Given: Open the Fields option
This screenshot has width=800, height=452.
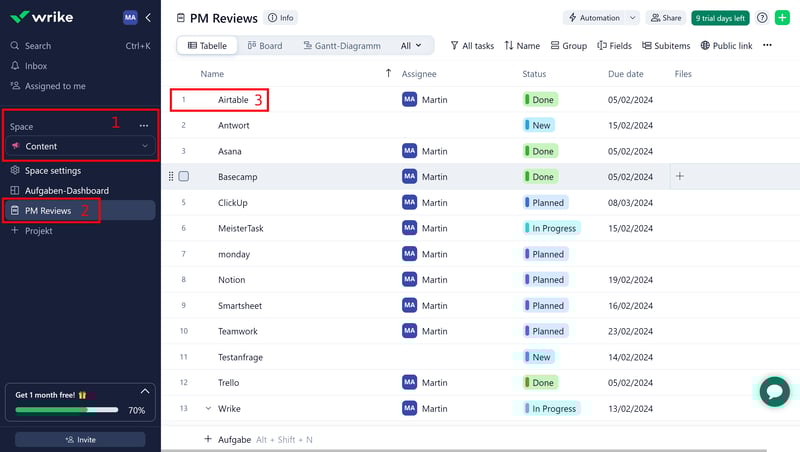Looking at the screenshot, I should tap(614, 45).
